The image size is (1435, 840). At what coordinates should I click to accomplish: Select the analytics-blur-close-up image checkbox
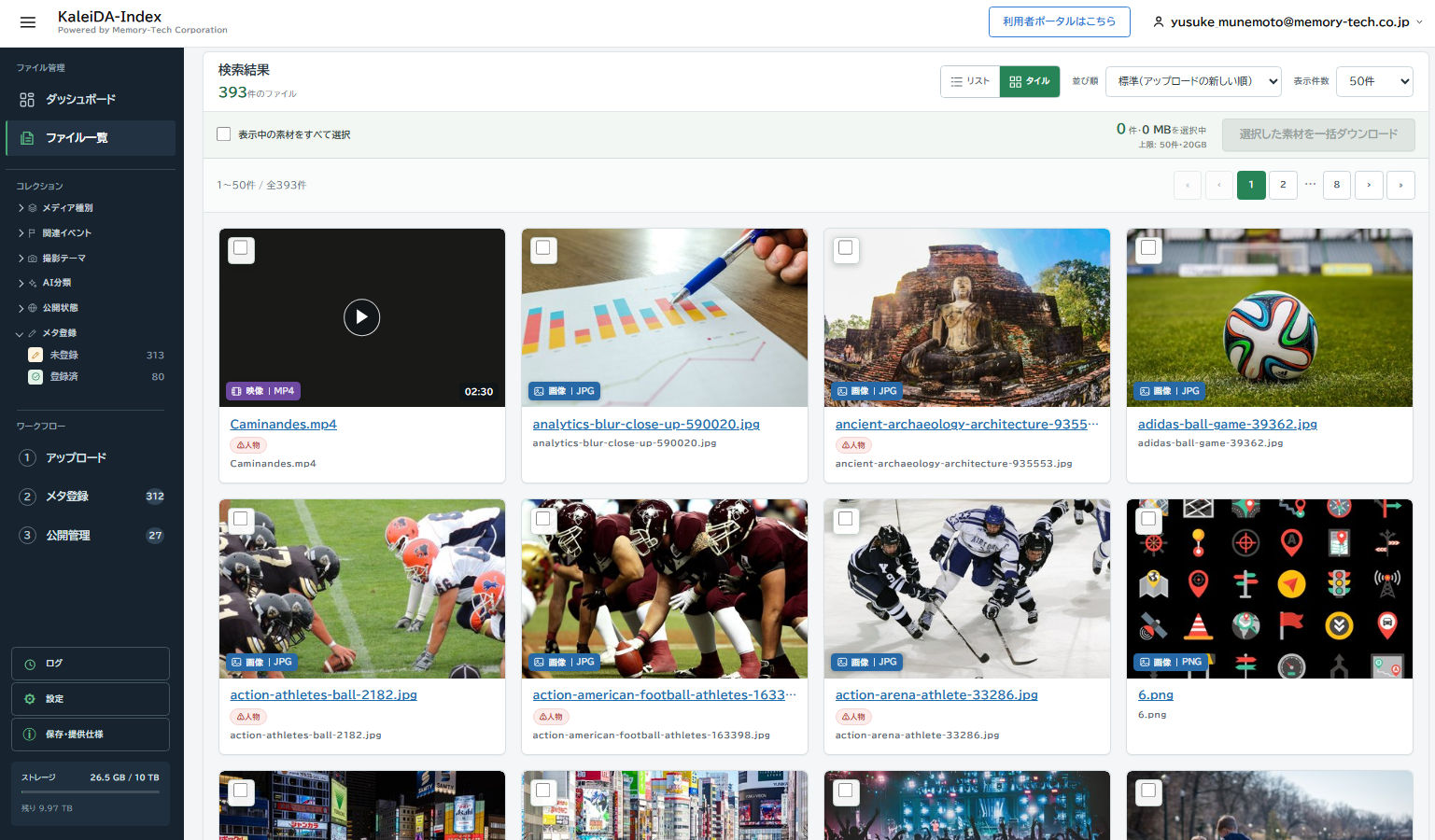click(543, 248)
